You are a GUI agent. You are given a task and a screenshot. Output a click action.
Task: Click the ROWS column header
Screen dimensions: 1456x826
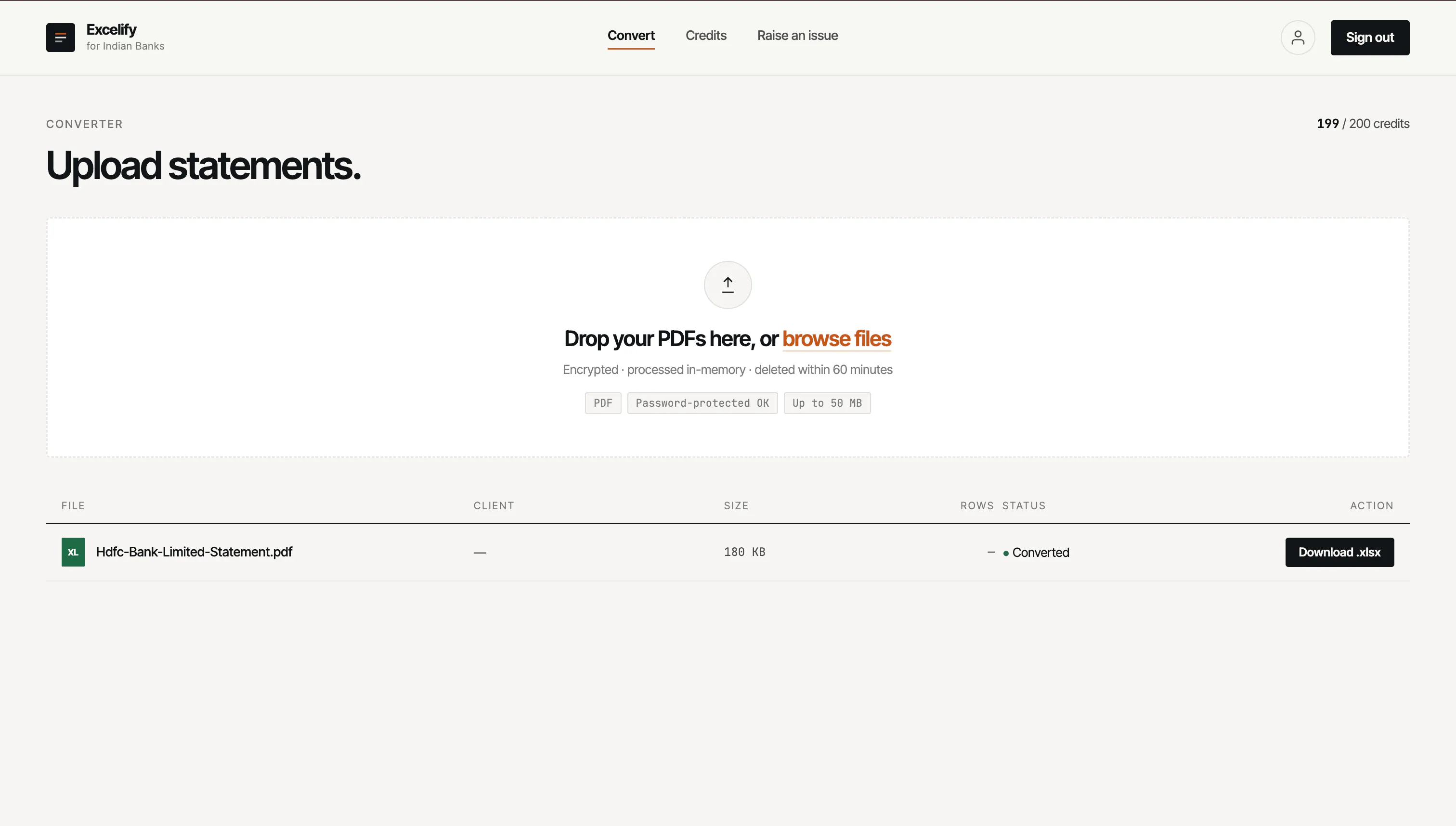coord(977,505)
